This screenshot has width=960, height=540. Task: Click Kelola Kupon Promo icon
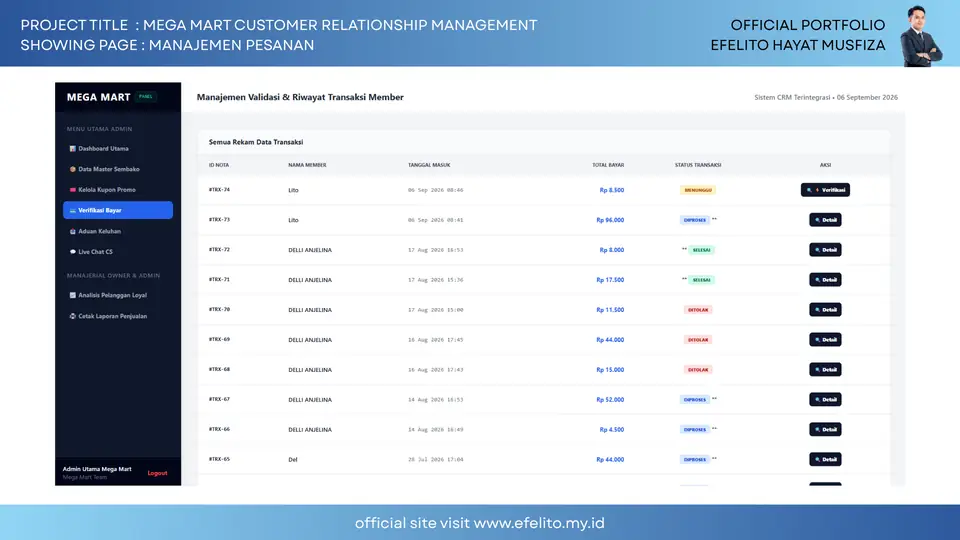72,190
